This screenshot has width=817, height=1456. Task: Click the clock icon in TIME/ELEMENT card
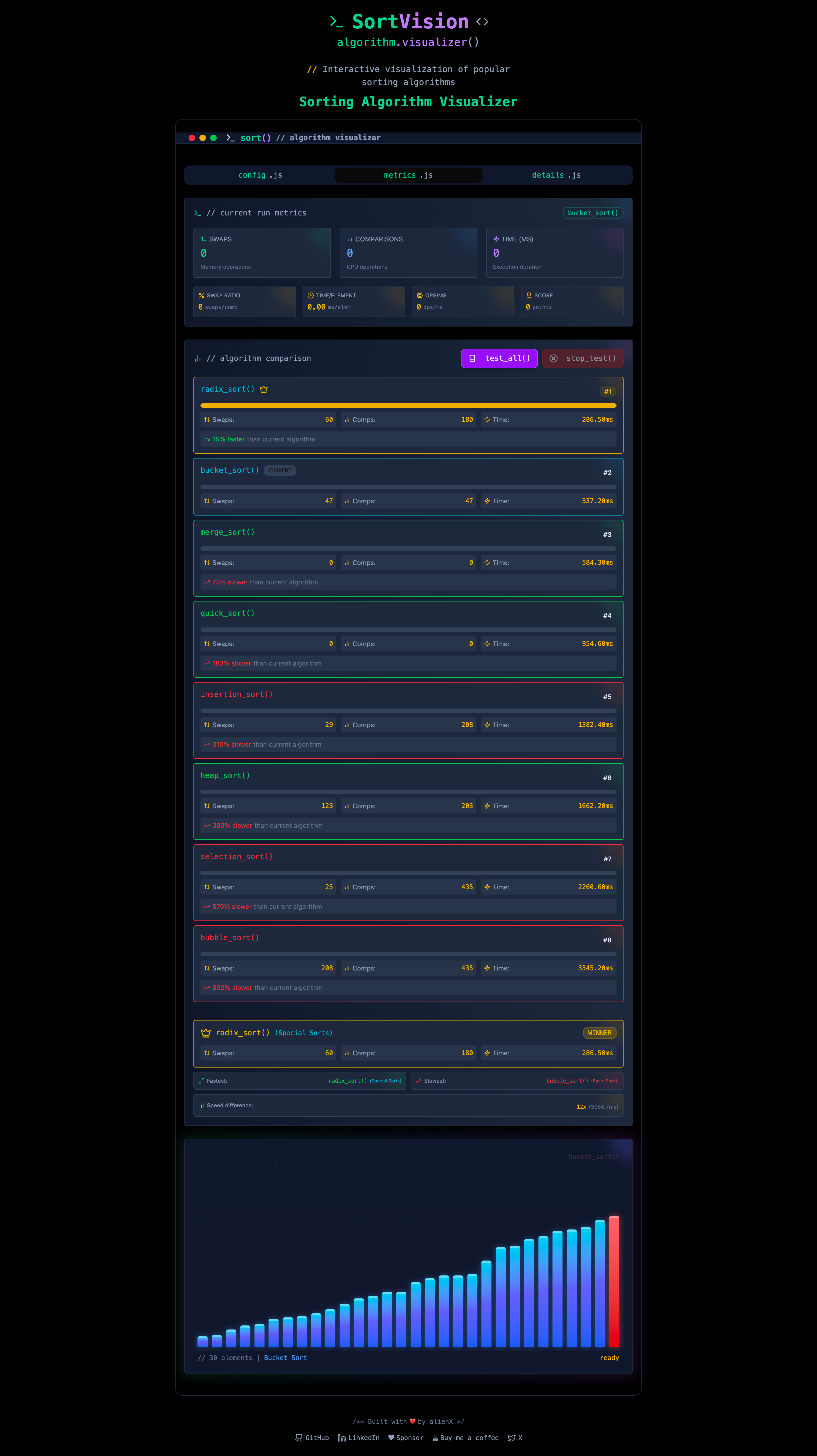[x=310, y=296]
